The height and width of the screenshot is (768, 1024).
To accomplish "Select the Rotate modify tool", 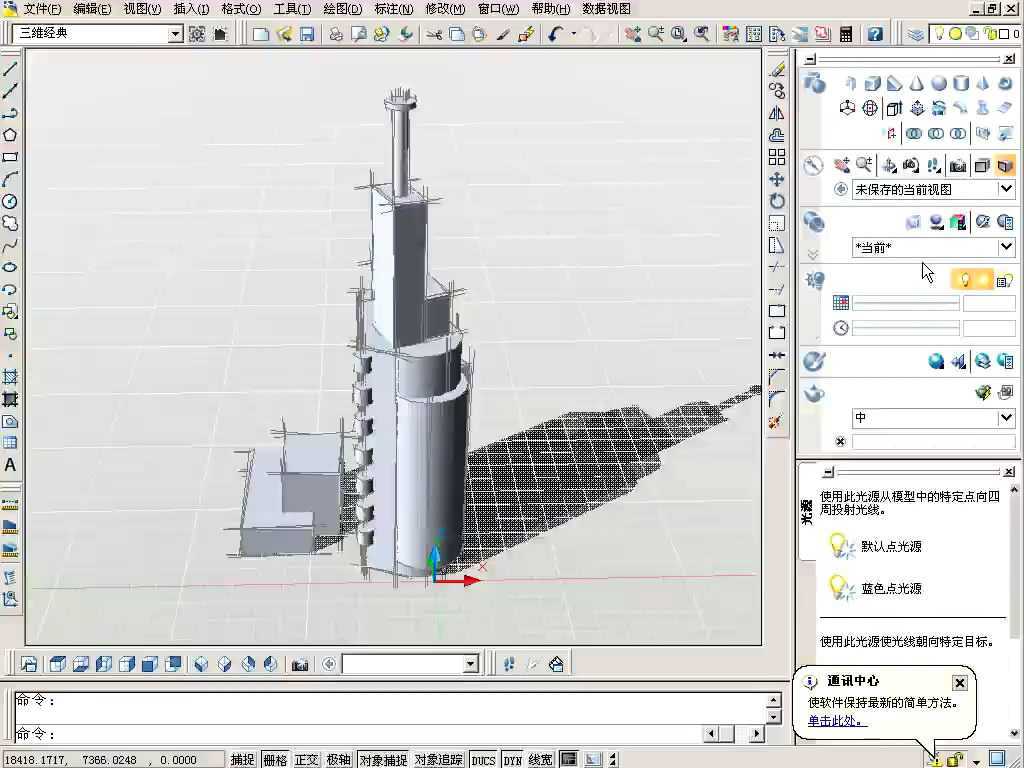I will coord(777,201).
